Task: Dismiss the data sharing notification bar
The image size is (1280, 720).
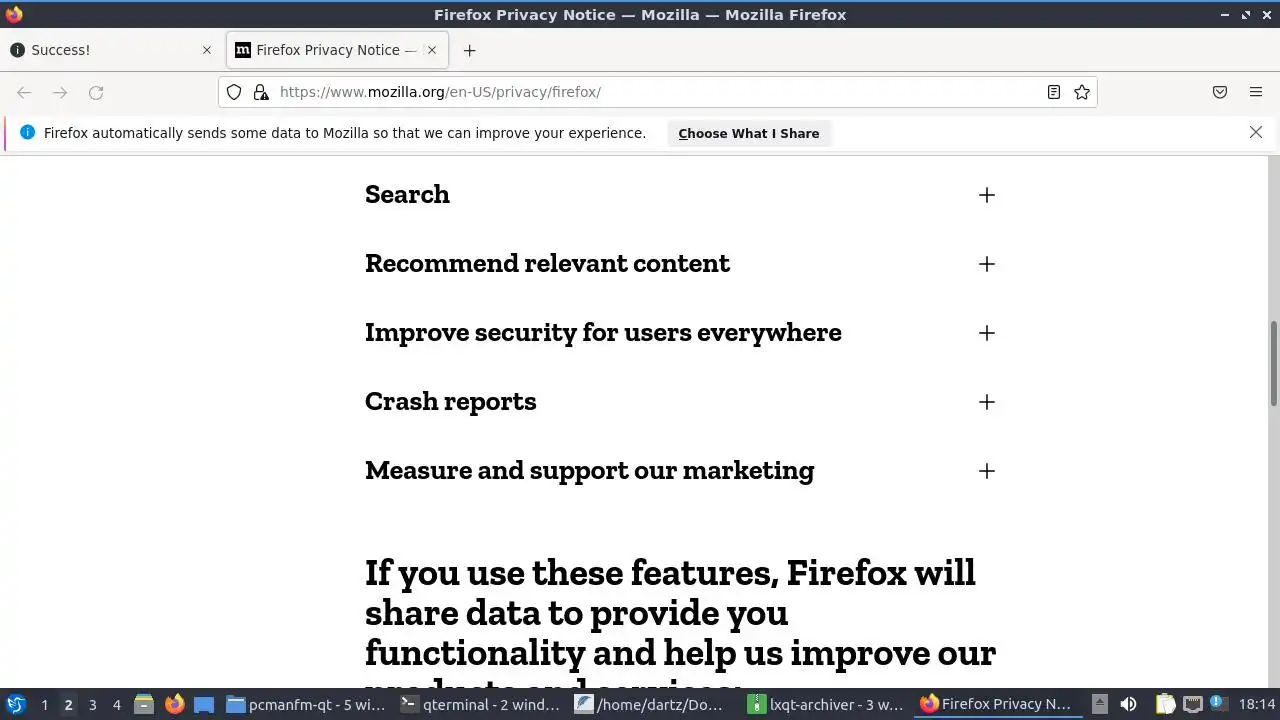Action: (1256, 132)
